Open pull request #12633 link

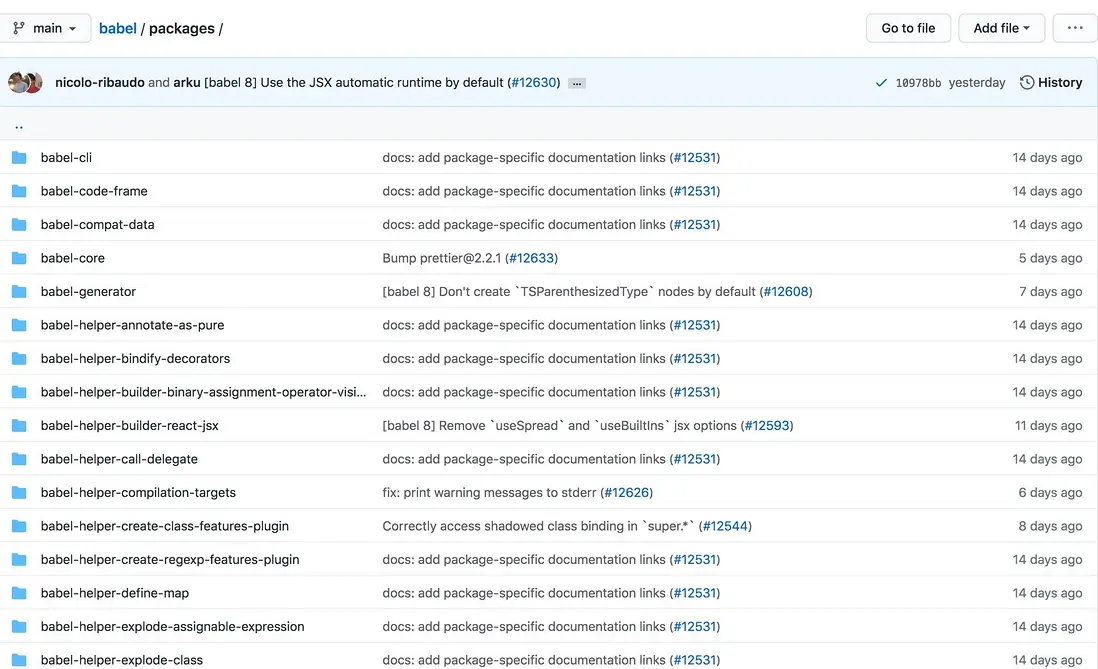[x=531, y=258]
